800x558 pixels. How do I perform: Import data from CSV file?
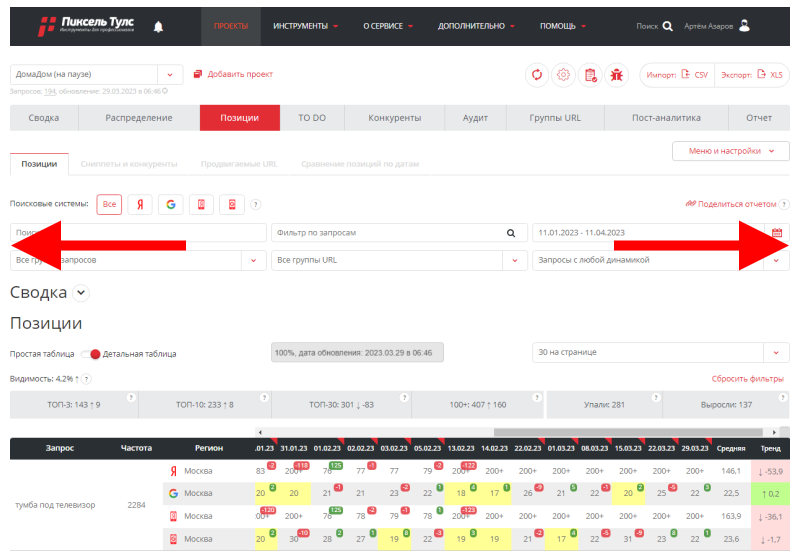(677, 75)
